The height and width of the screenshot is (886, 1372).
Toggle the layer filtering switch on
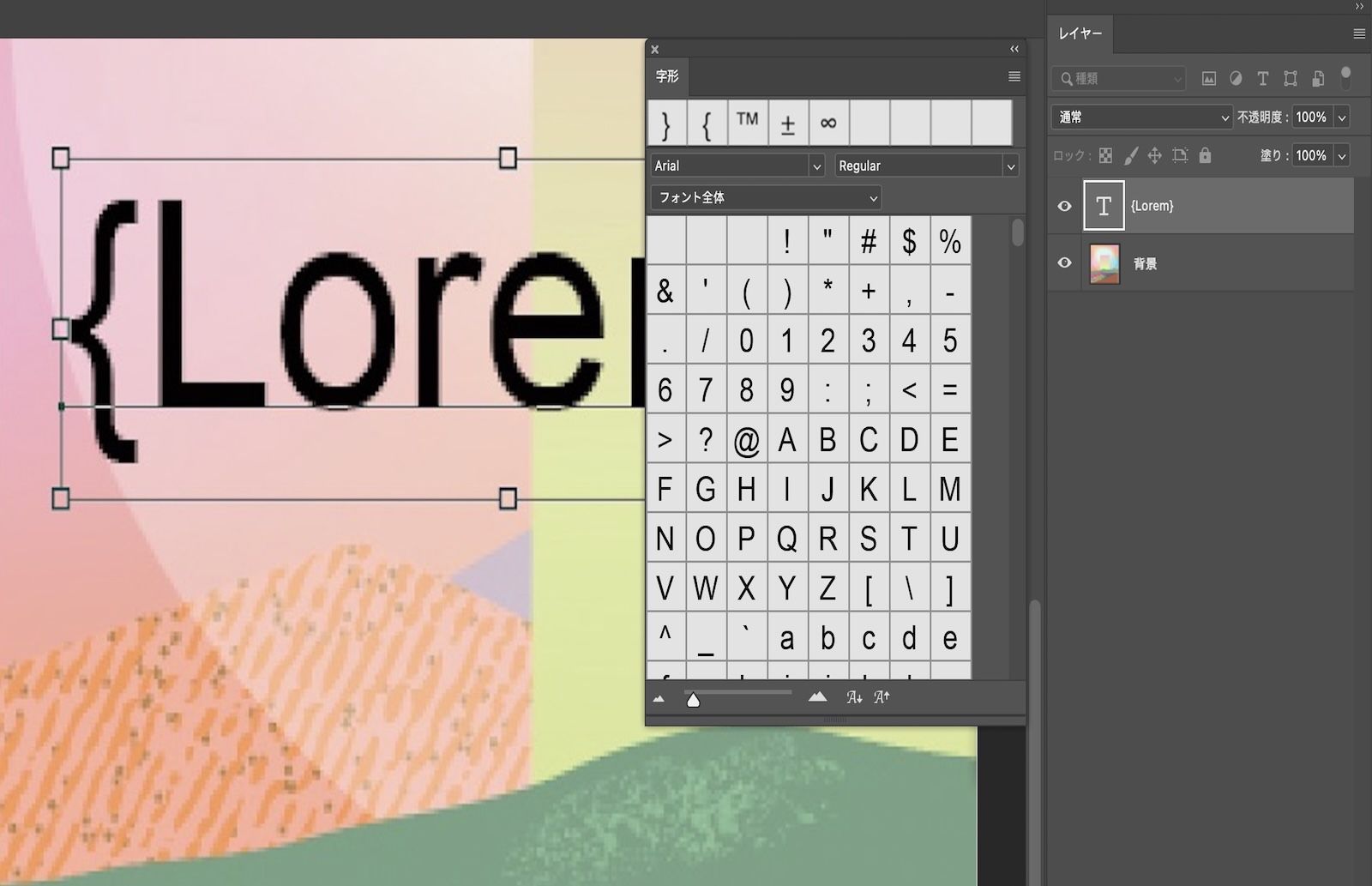point(1346,78)
